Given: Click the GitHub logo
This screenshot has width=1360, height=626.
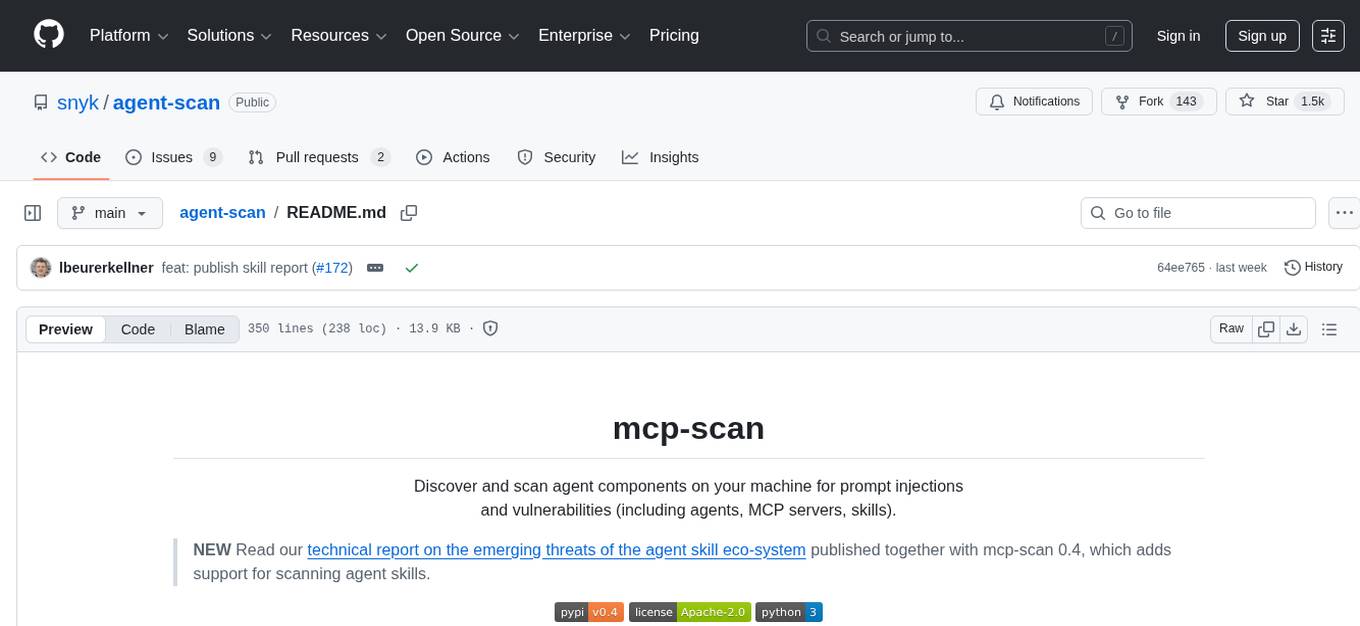Looking at the screenshot, I should tap(48, 35).
